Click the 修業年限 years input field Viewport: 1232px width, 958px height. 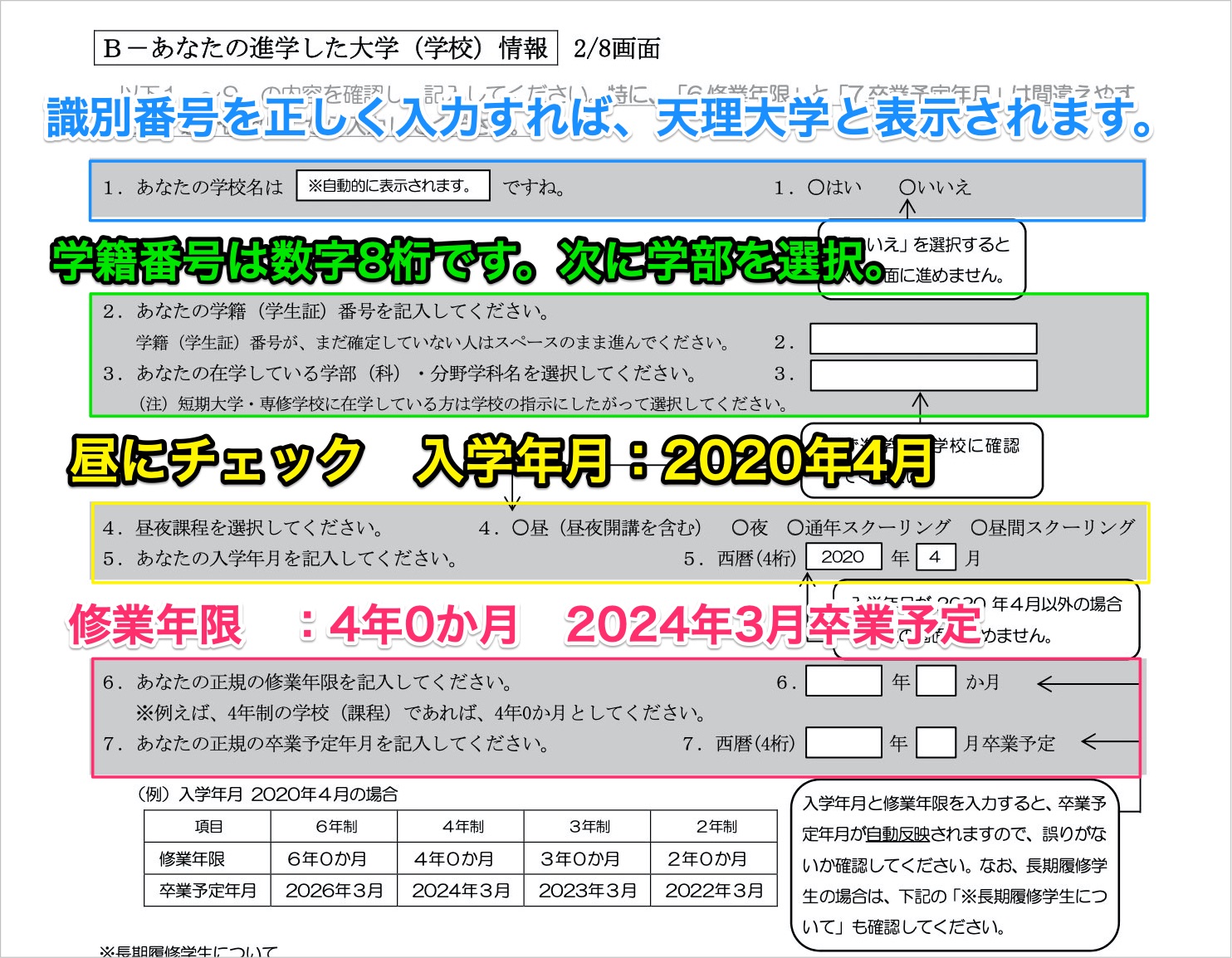[843, 682]
